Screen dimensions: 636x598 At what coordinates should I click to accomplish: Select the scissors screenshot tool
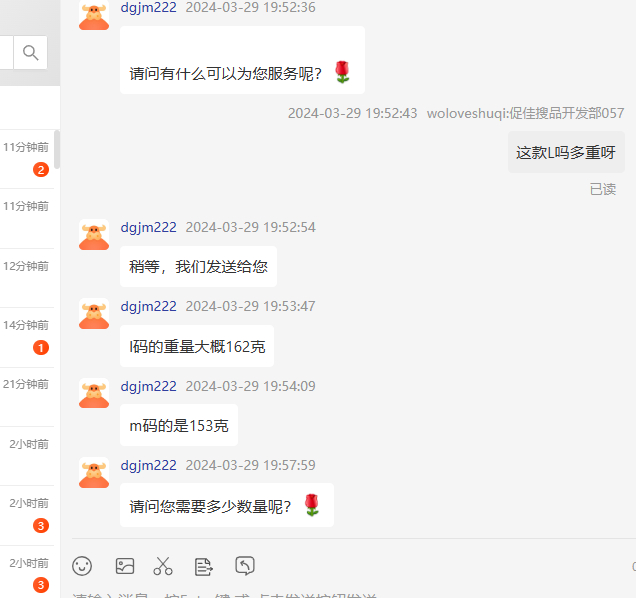163,566
